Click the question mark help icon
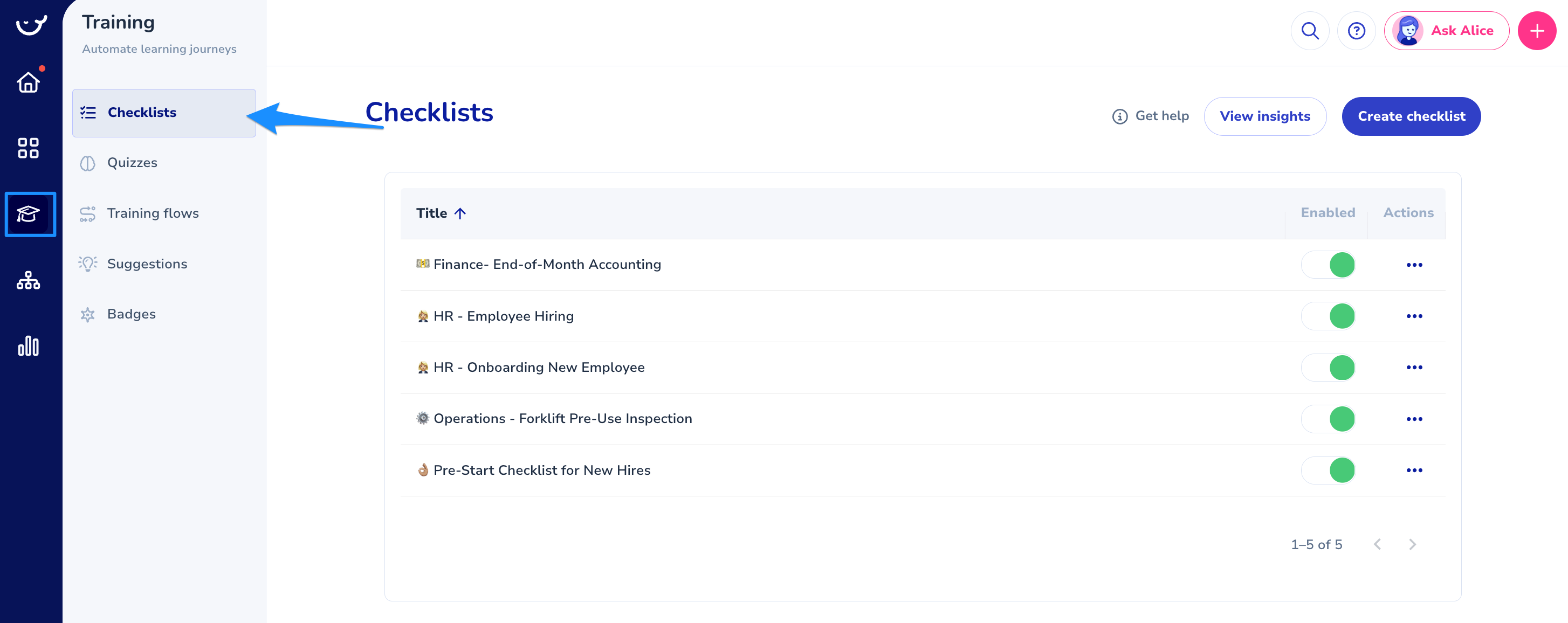 1356,31
